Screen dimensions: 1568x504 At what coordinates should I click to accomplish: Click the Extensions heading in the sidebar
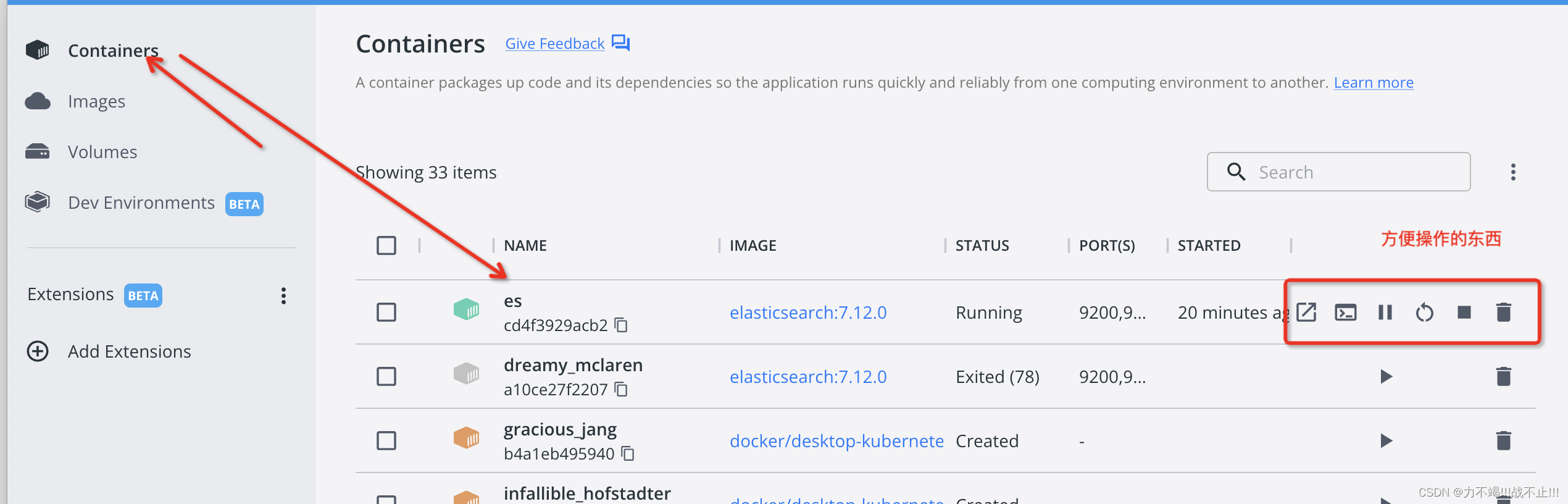pyautogui.click(x=70, y=295)
